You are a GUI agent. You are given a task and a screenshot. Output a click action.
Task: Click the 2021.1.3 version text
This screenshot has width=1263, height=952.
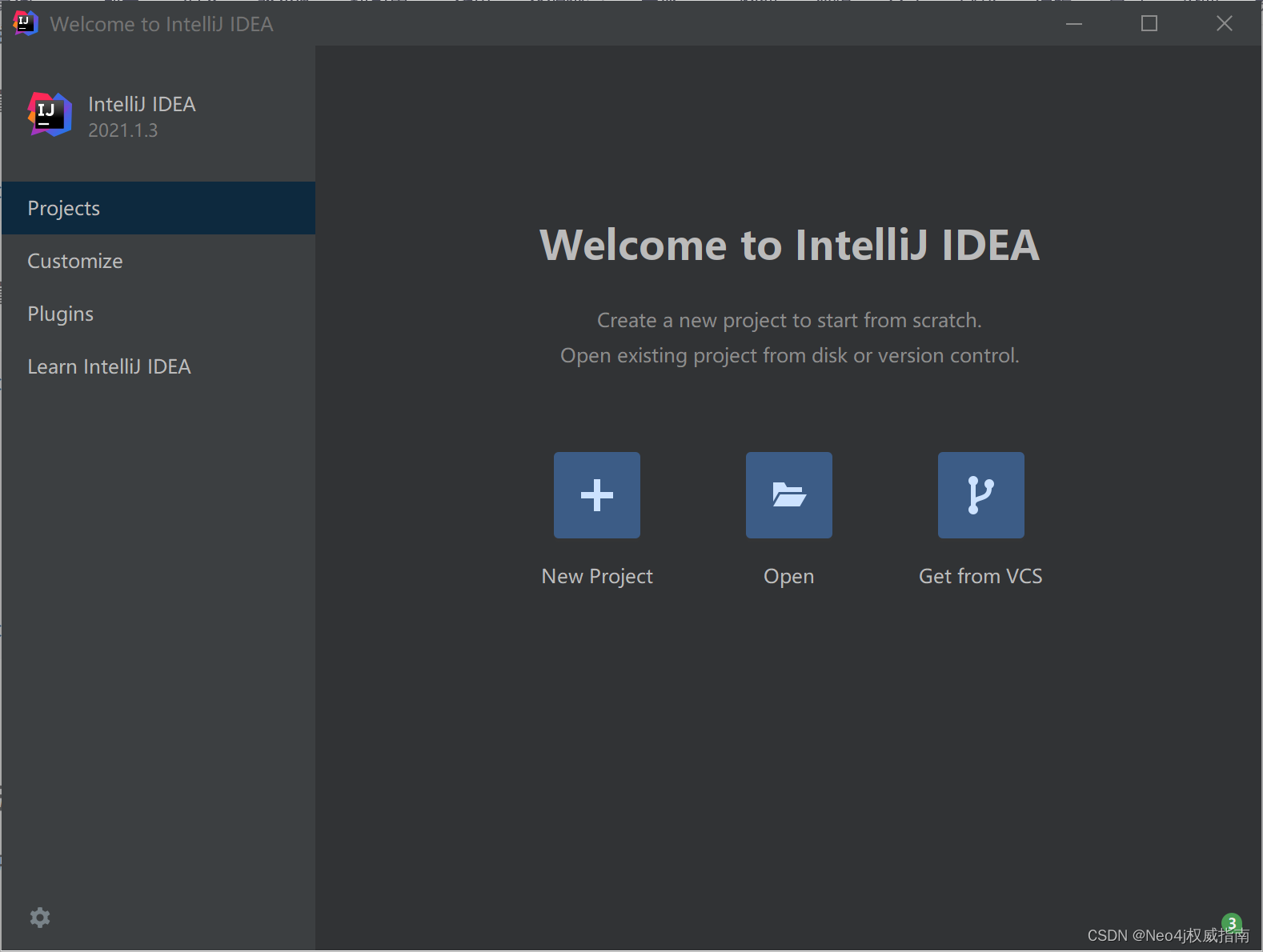tap(123, 130)
